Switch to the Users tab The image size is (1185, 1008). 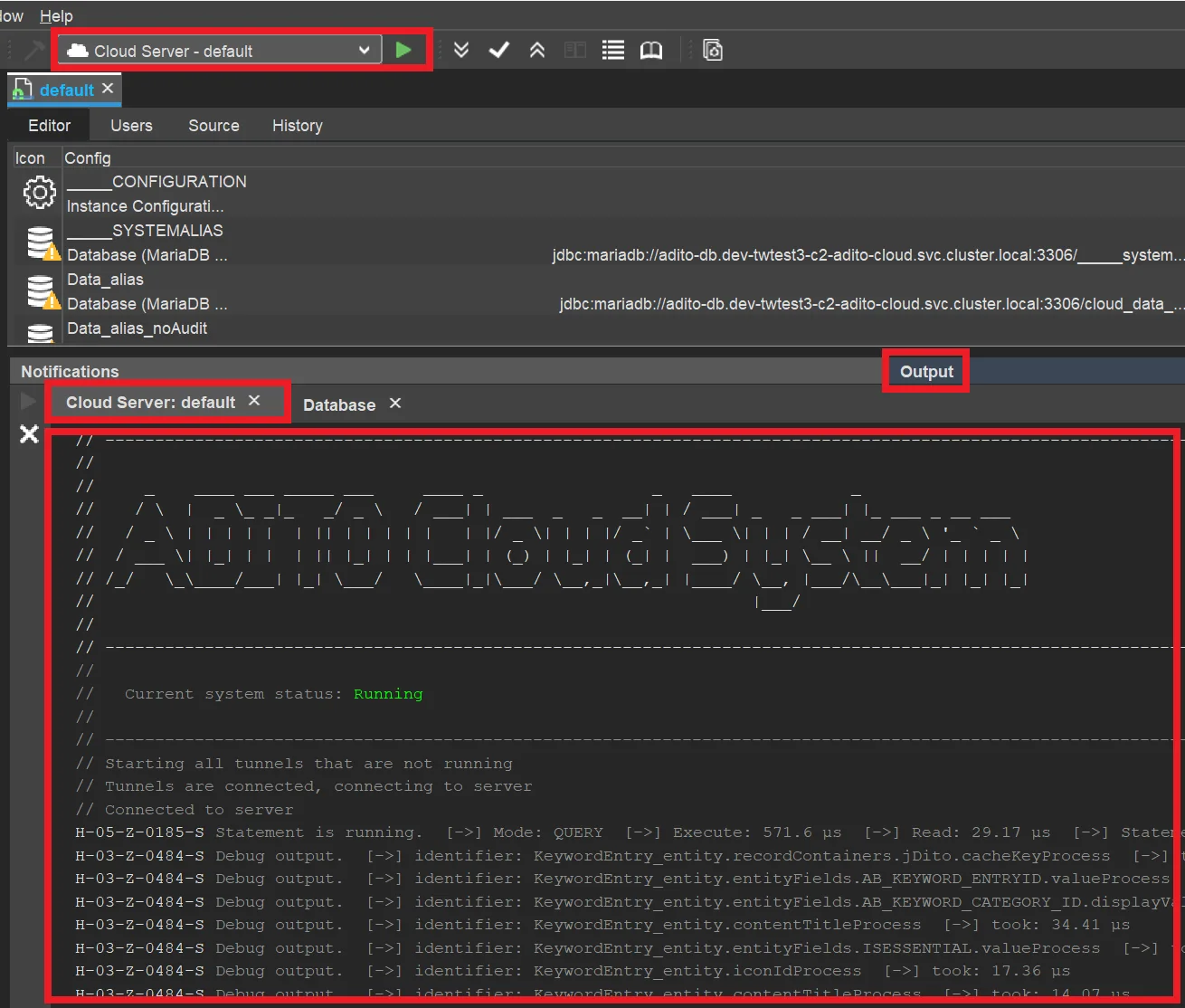tap(131, 126)
